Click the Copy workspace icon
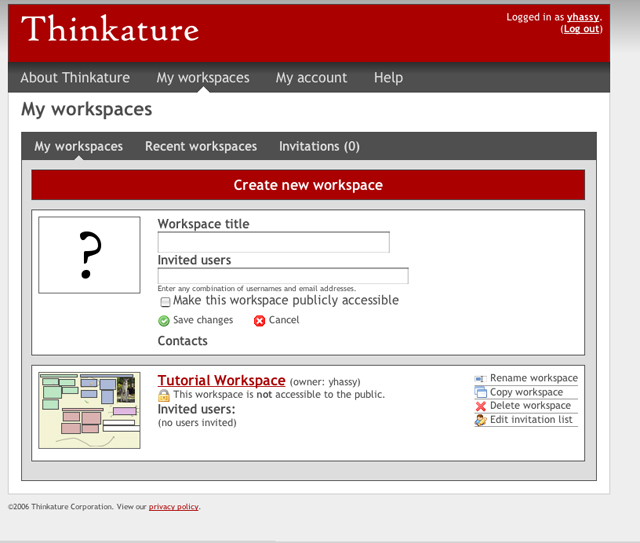The width and height of the screenshot is (640, 543). (480, 392)
